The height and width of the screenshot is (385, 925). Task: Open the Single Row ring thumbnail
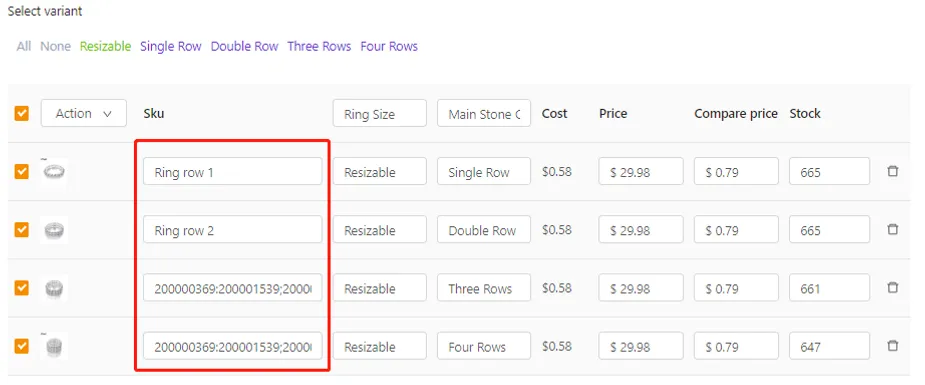point(55,172)
